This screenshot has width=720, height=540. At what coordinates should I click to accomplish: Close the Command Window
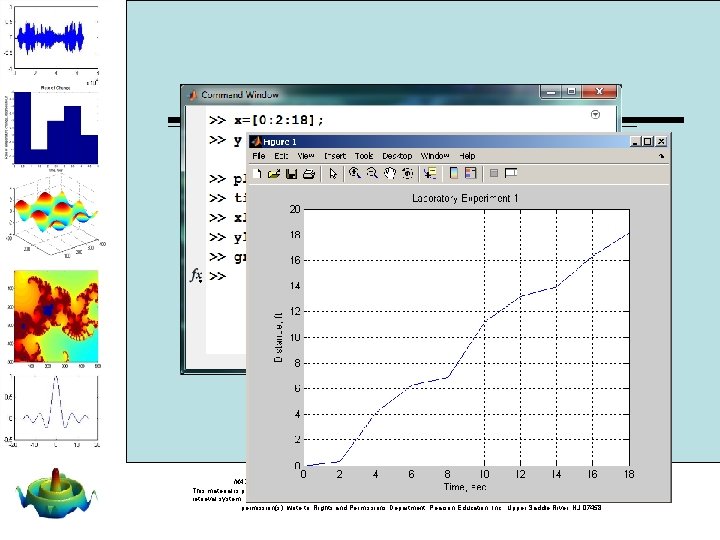599,92
